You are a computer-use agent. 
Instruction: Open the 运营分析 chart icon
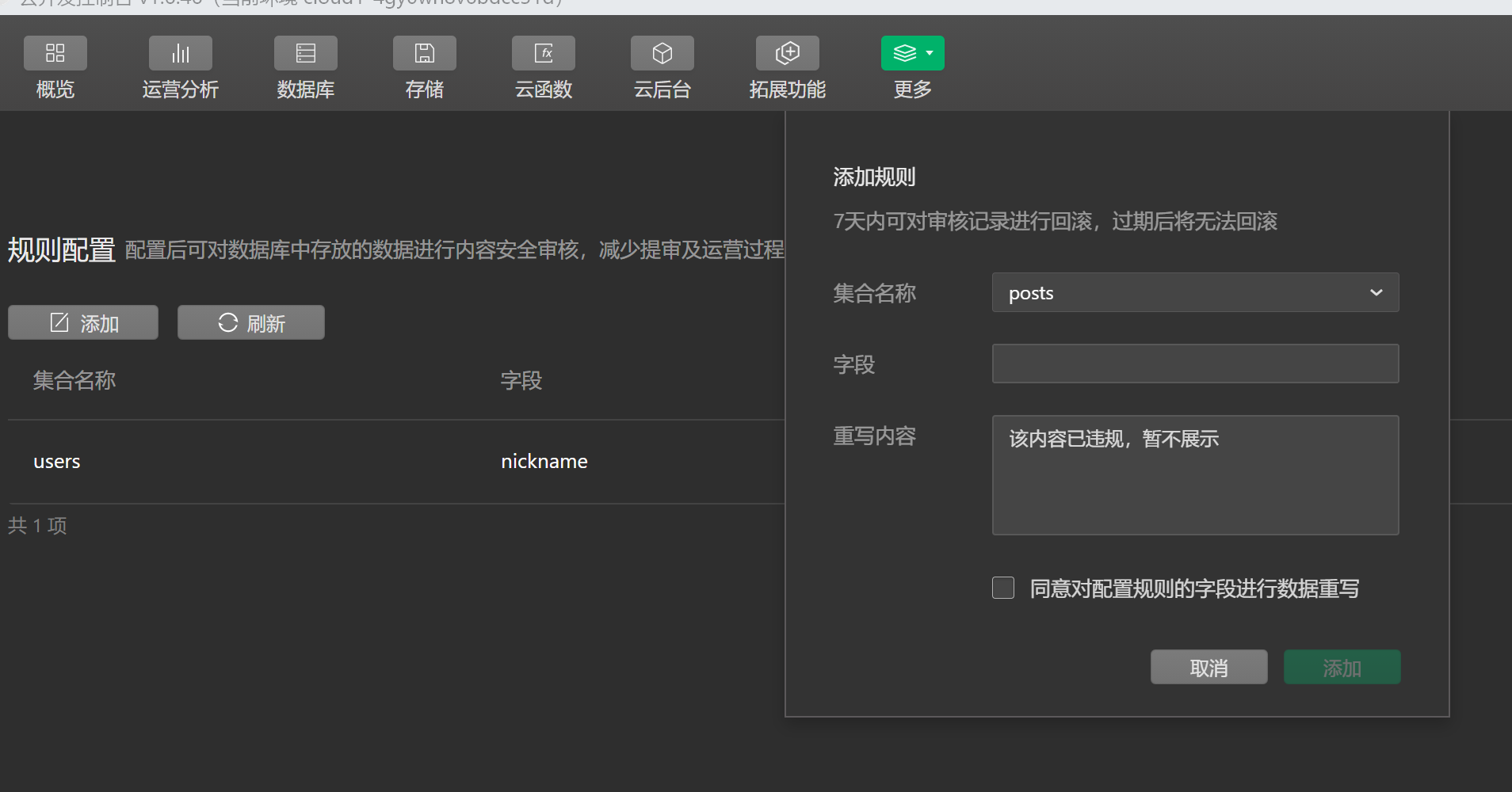tap(181, 53)
